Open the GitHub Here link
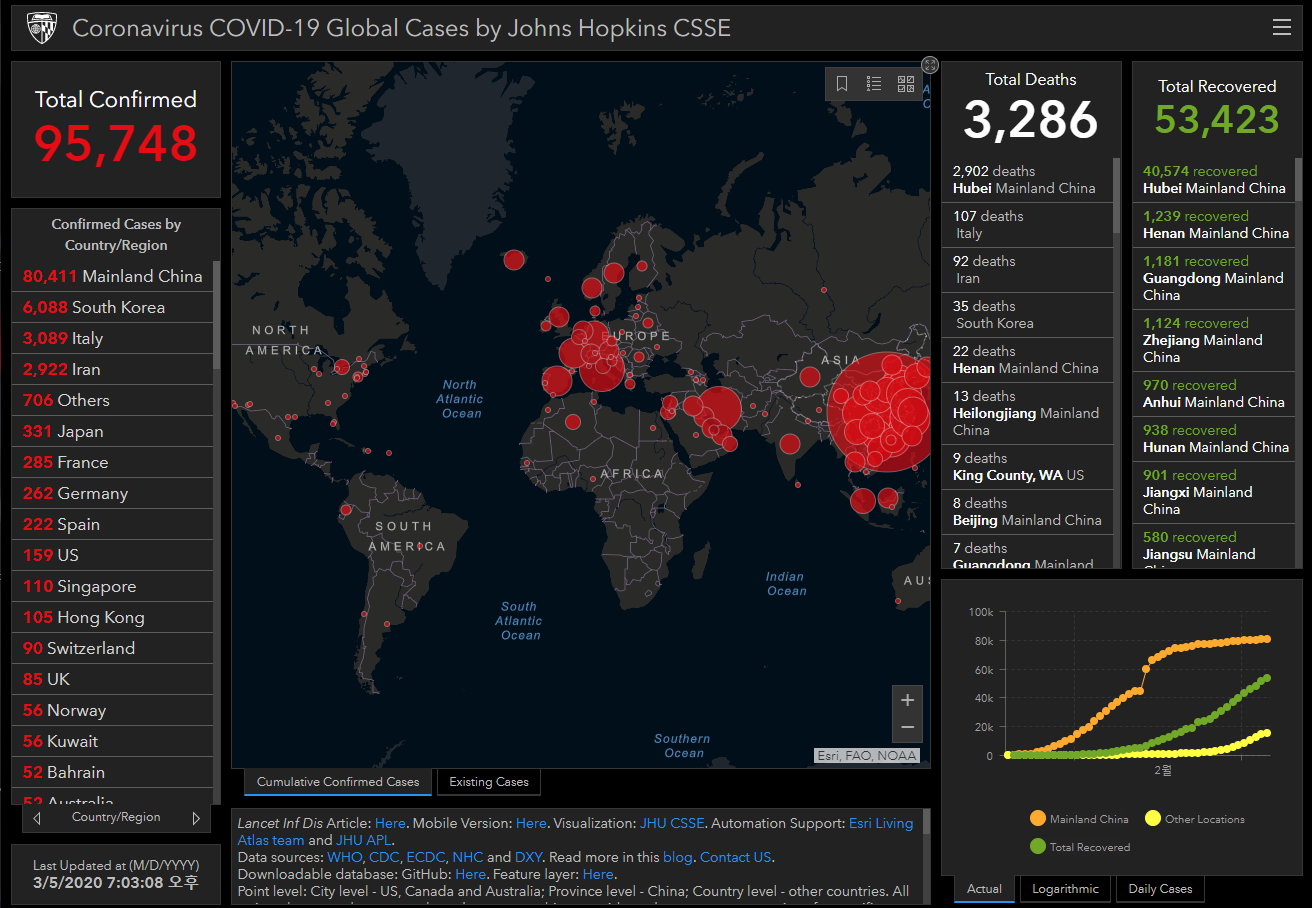The image size is (1312, 908). click(x=470, y=874)
